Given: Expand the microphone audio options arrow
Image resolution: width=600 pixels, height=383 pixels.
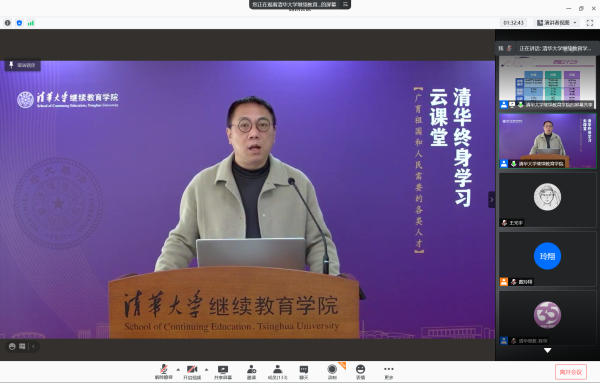Looking at the screenshot, I should [178, 369].
